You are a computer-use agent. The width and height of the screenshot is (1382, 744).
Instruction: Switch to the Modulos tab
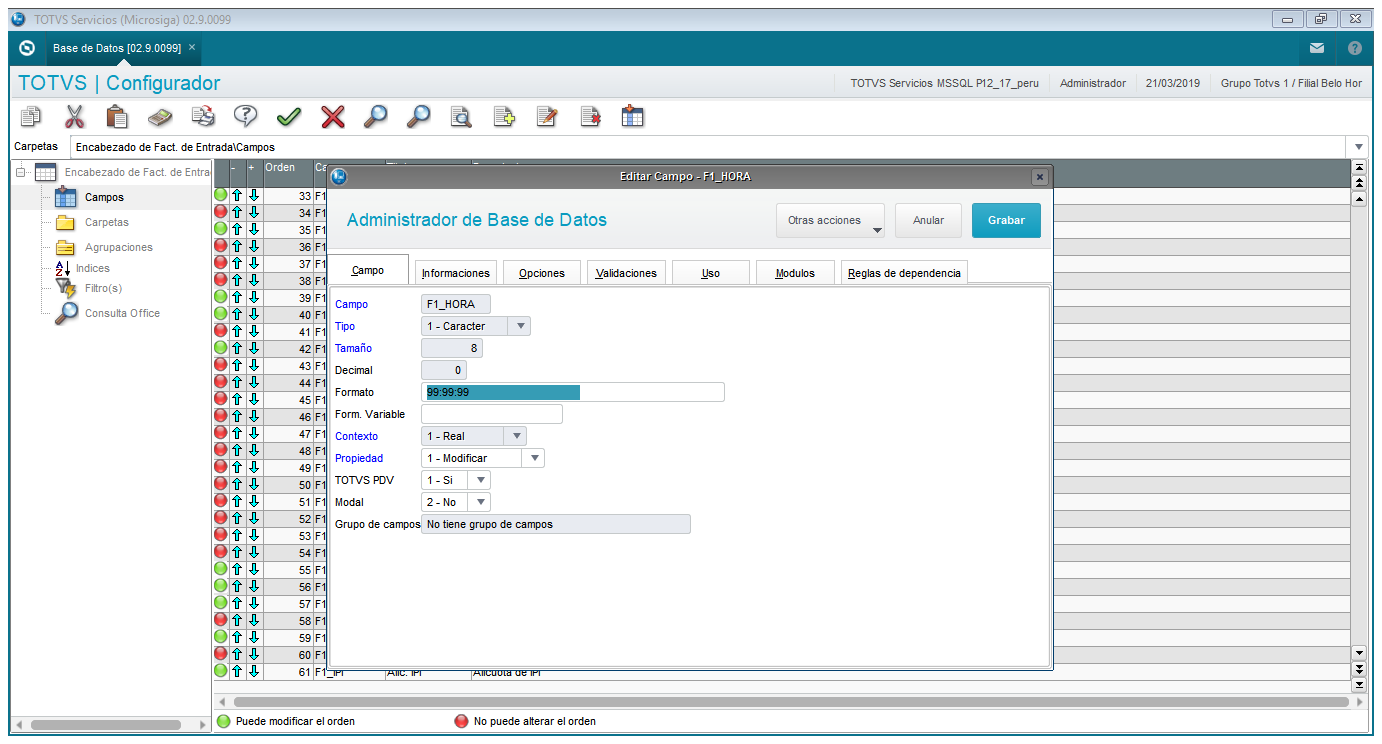(795, 273)
